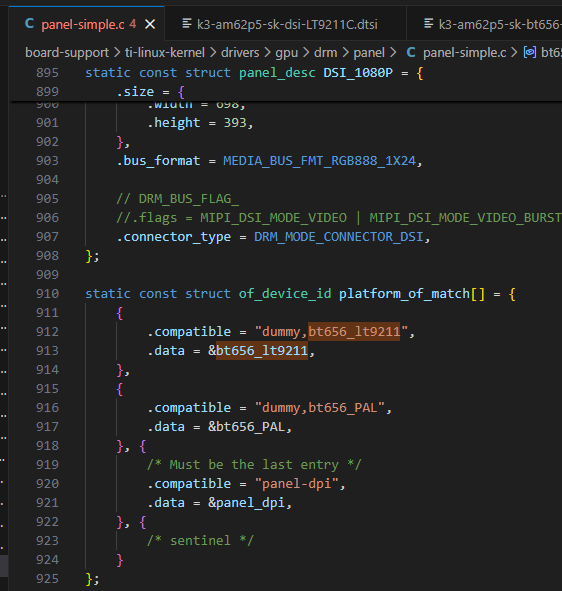Select drm breadcrumb segment
Image resolution: width=562 pixels, height=591 pixels.
point(326,52)
